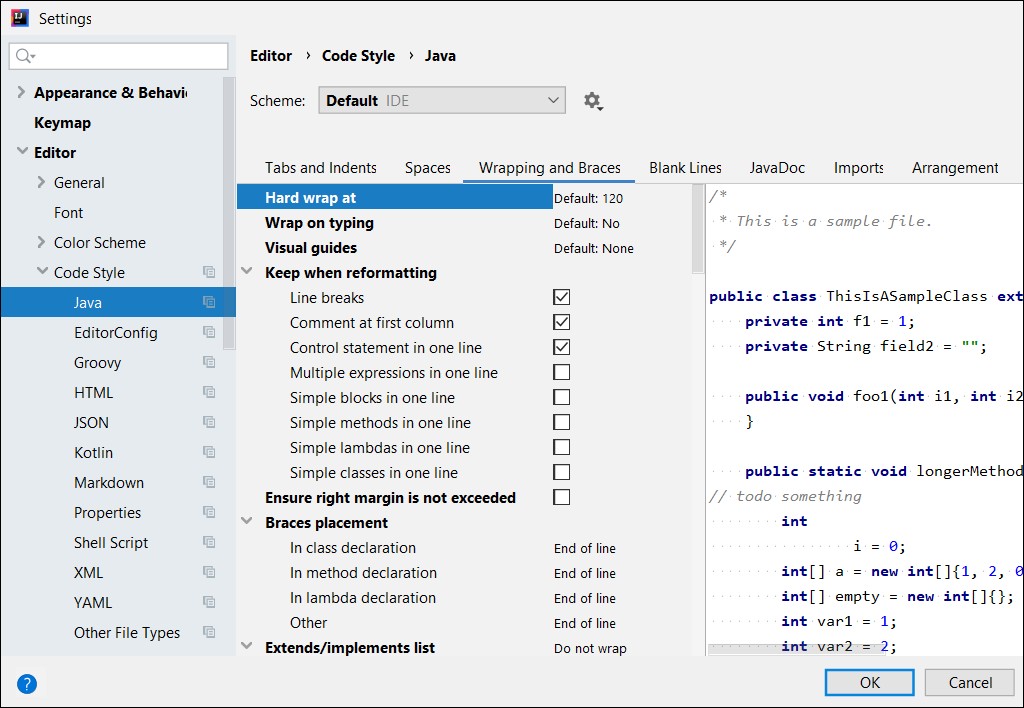Open the JavaDoc tab
1024x708 pixels.
(777, 168)
